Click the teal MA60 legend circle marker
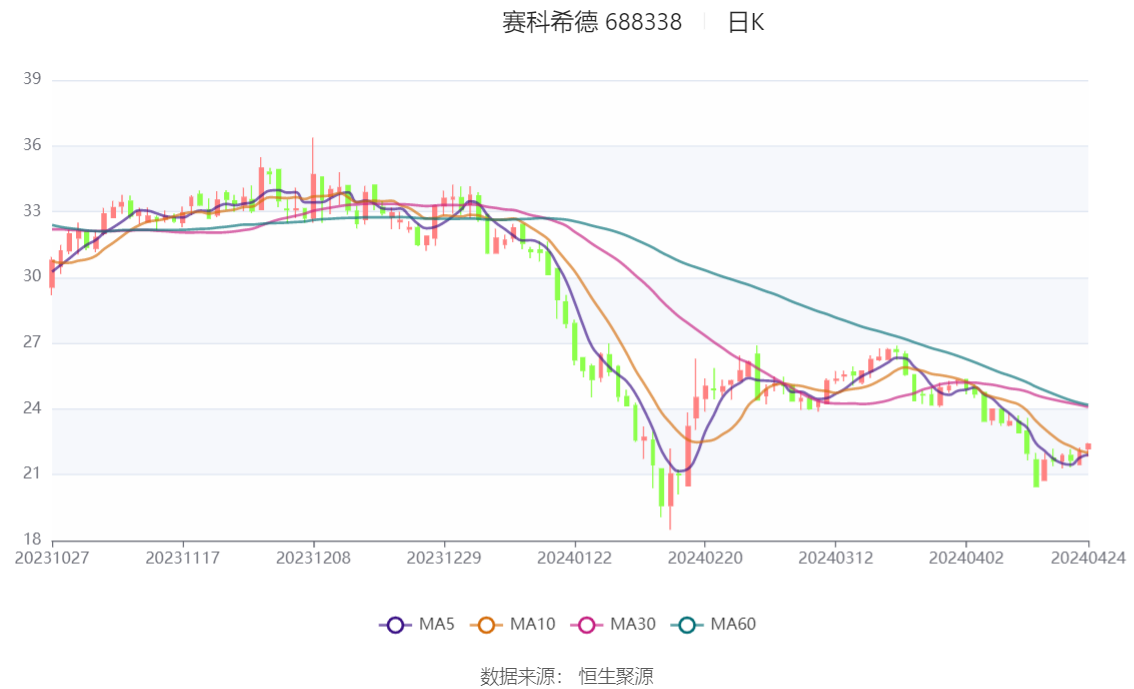This screenshot has height=689, width=1134. (x=687, y=625)
